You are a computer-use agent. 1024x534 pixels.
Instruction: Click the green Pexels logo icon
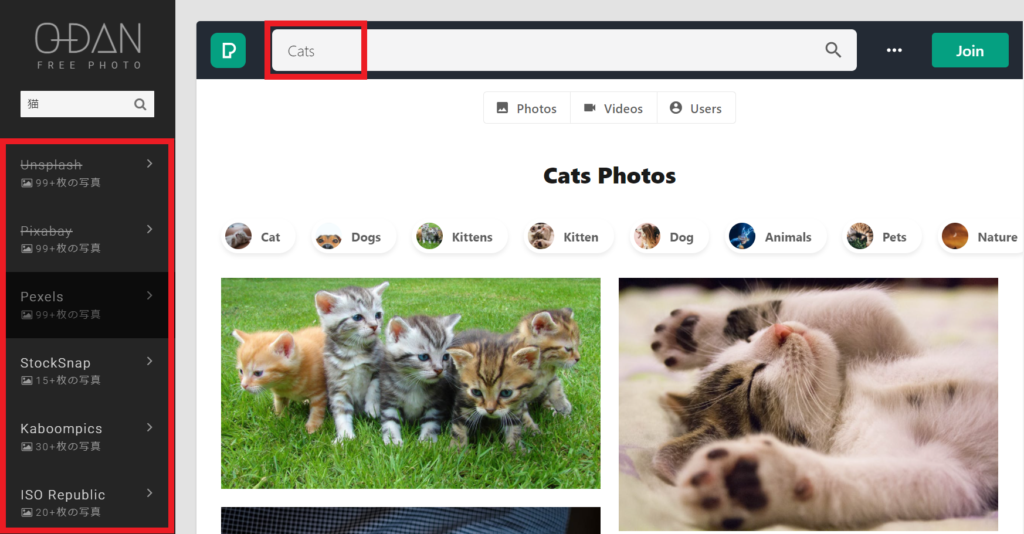pos(228,50)
